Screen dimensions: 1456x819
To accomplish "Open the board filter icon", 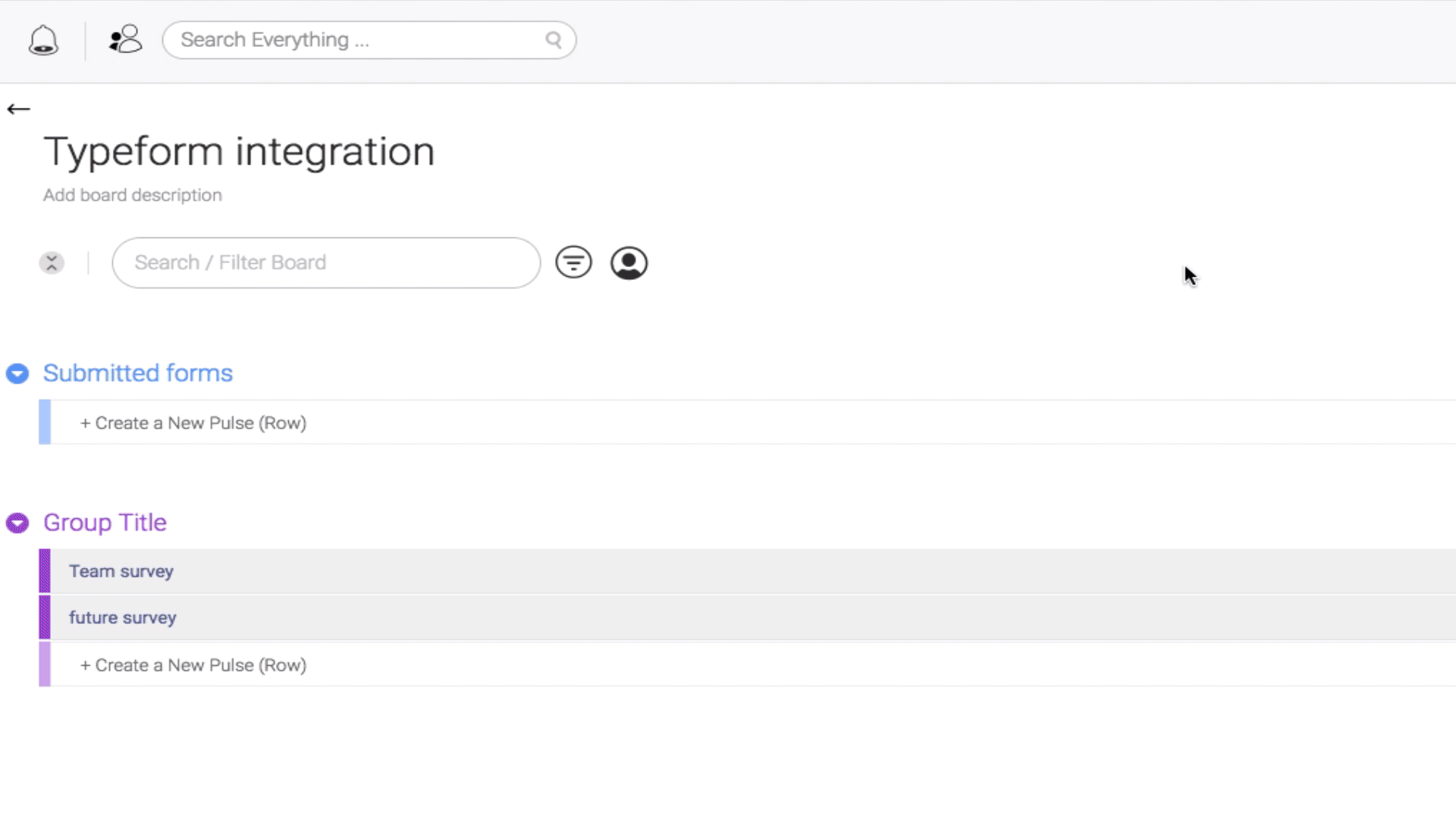I will tap(573, 262).
